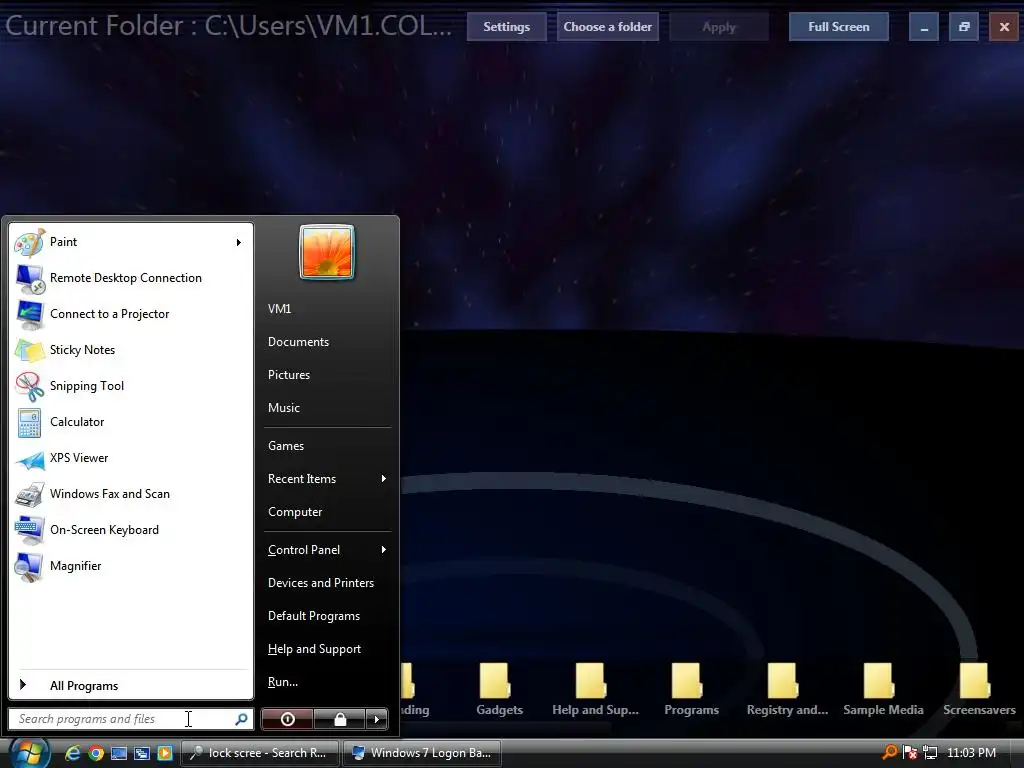Click the 11:03 PM clock
Image resolution: width=1024 pixels, height=768 pixels.
(x=971, y=753)
